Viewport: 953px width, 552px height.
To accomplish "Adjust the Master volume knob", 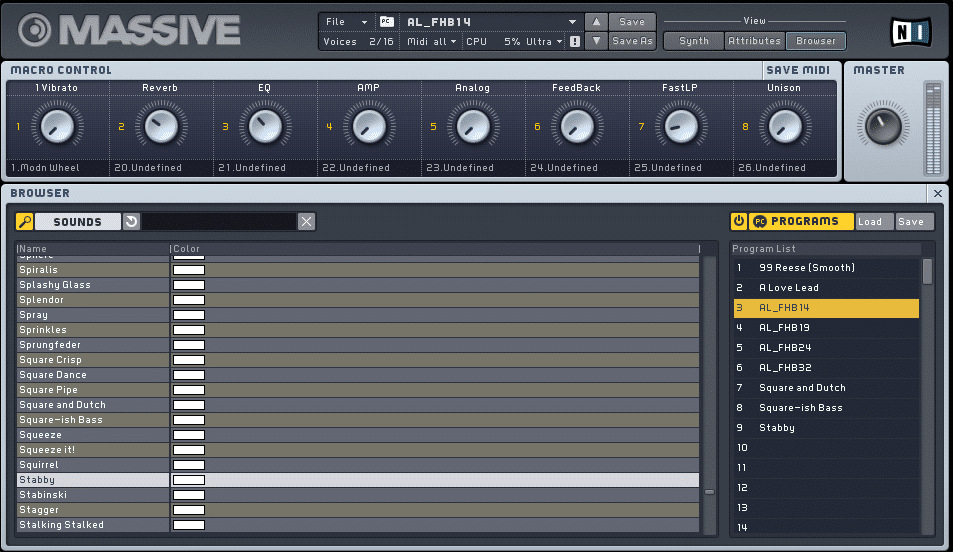I will pos(883,126).
